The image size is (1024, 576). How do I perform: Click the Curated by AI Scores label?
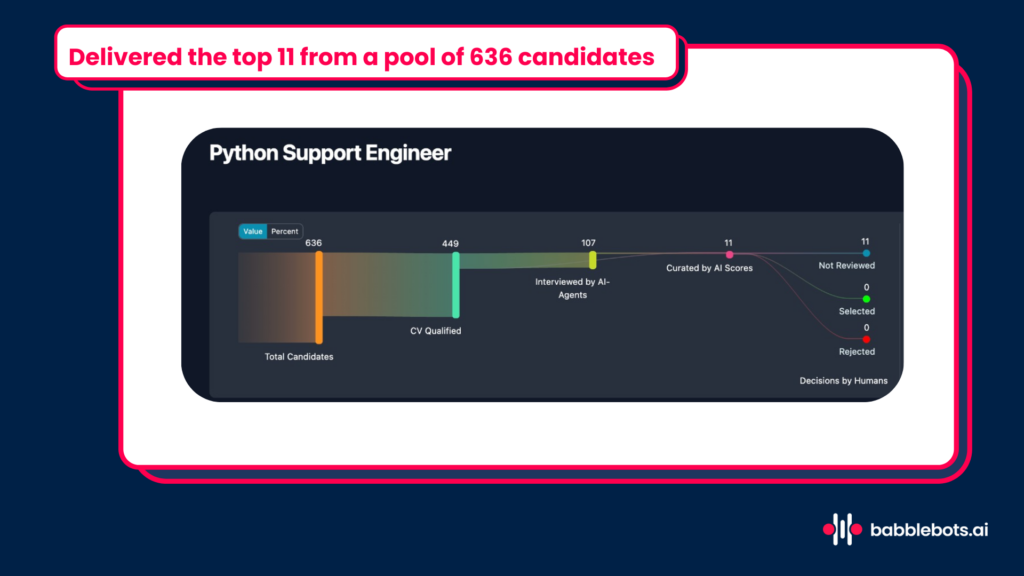pyautogui.click(x=709, y=268)
